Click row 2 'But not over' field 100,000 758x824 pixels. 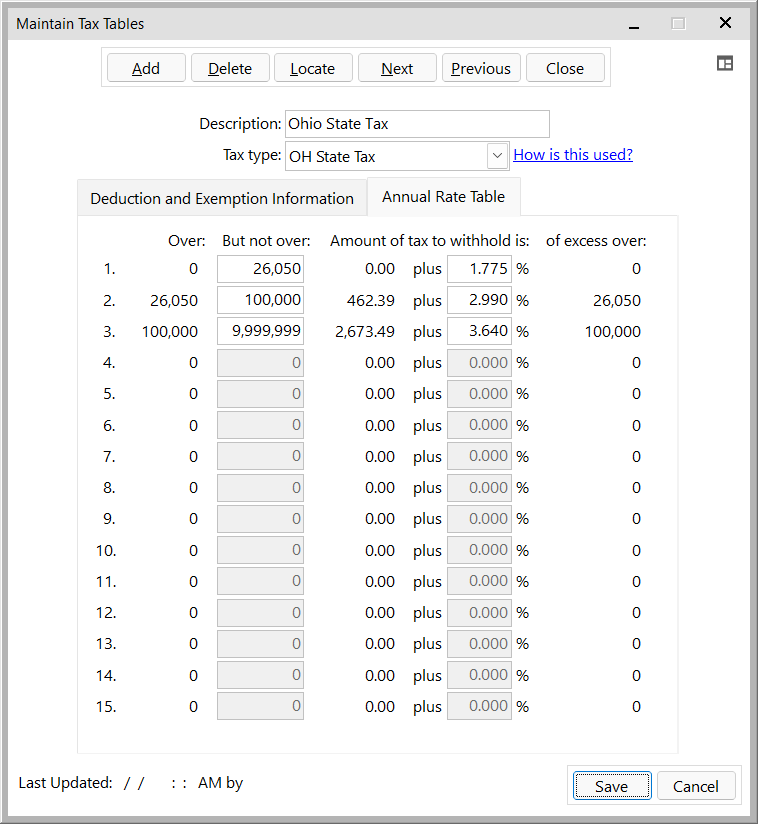[x=260, y=300]
